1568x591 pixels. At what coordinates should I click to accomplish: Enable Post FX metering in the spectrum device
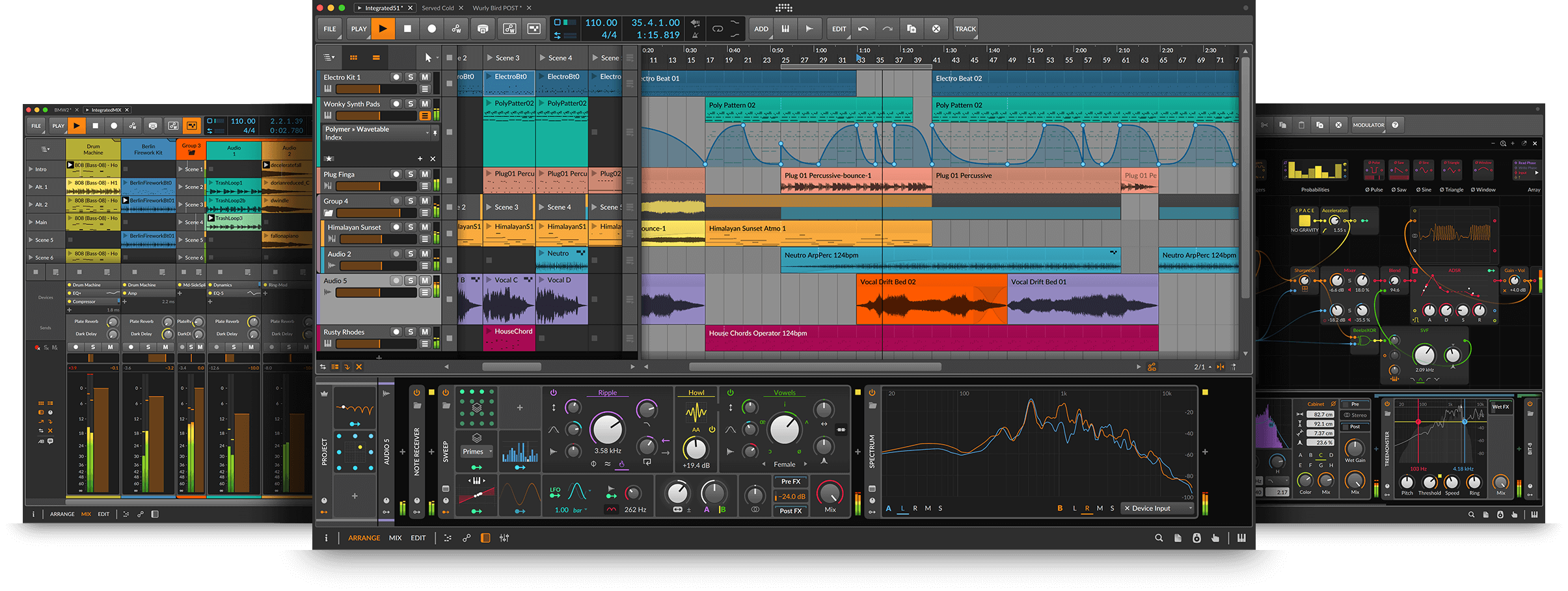pyautogui.click(x=790, y=511)
